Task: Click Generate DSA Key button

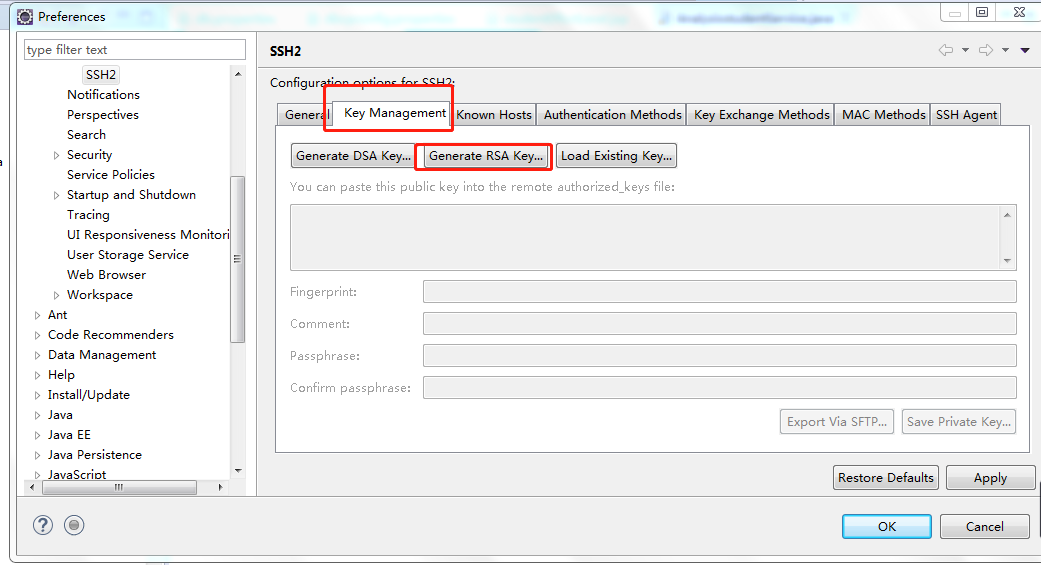Action: (353, 155)
